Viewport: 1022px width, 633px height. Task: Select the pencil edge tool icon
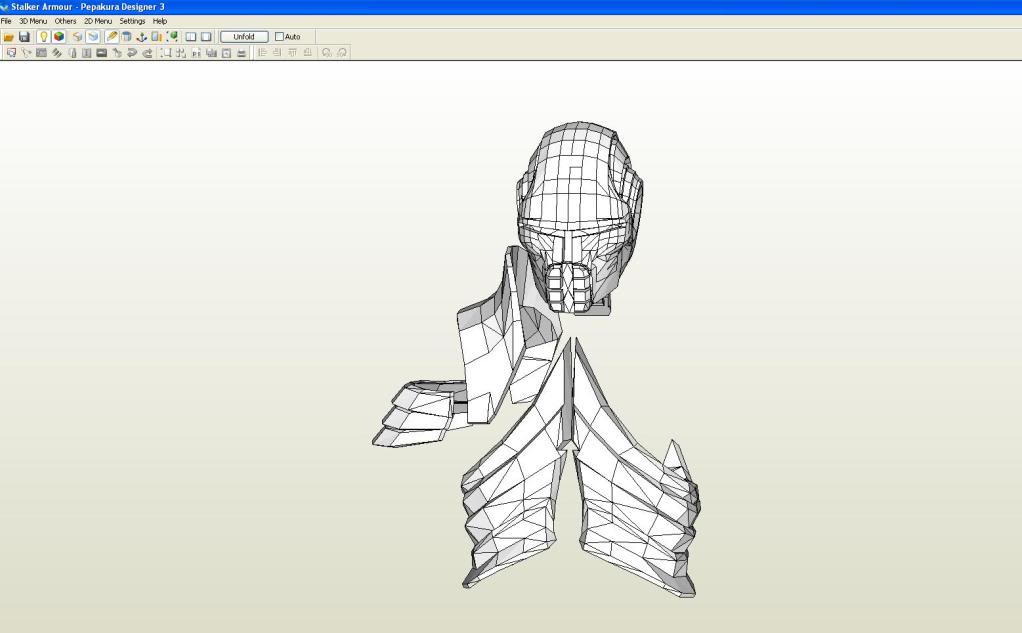pyautogui.click(x=111, y=37)
